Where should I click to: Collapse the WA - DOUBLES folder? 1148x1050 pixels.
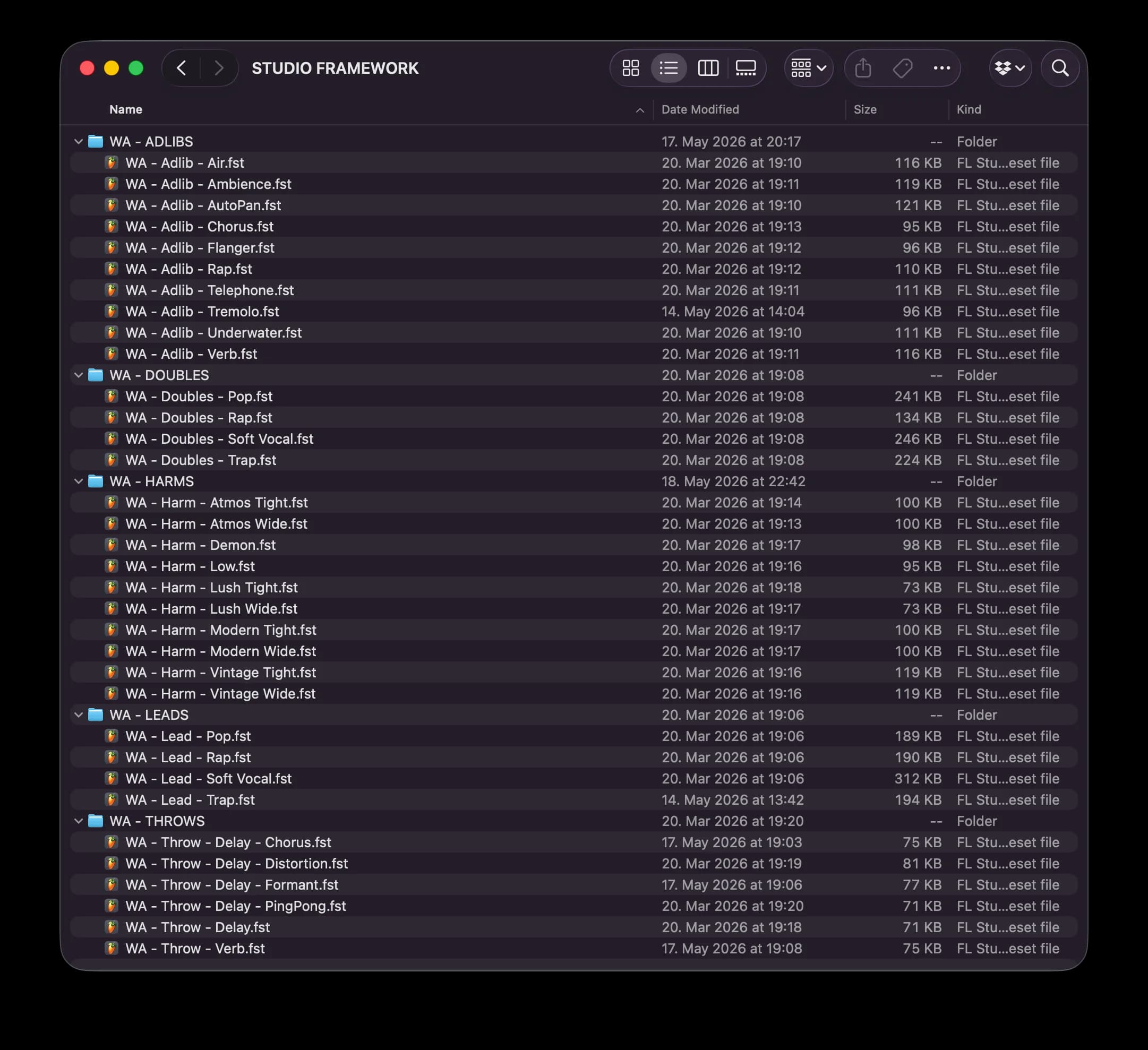[79, 375]
